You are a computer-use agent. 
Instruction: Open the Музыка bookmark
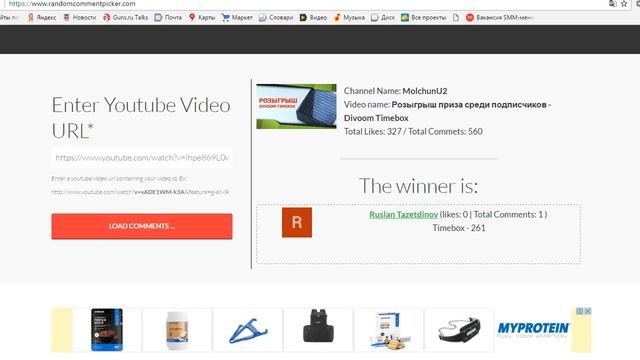coord(349,18)
